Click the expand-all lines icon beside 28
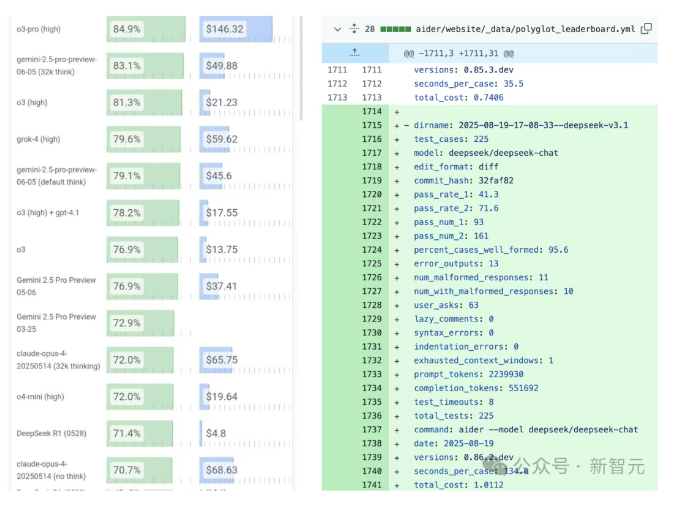The width and height of the screenshot is (674, 506). pyautogui.click(x=354, y=29)
